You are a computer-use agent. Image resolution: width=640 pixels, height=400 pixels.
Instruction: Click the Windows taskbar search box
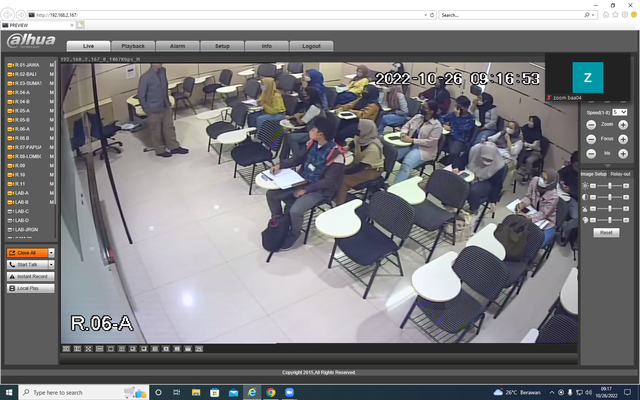84,392
